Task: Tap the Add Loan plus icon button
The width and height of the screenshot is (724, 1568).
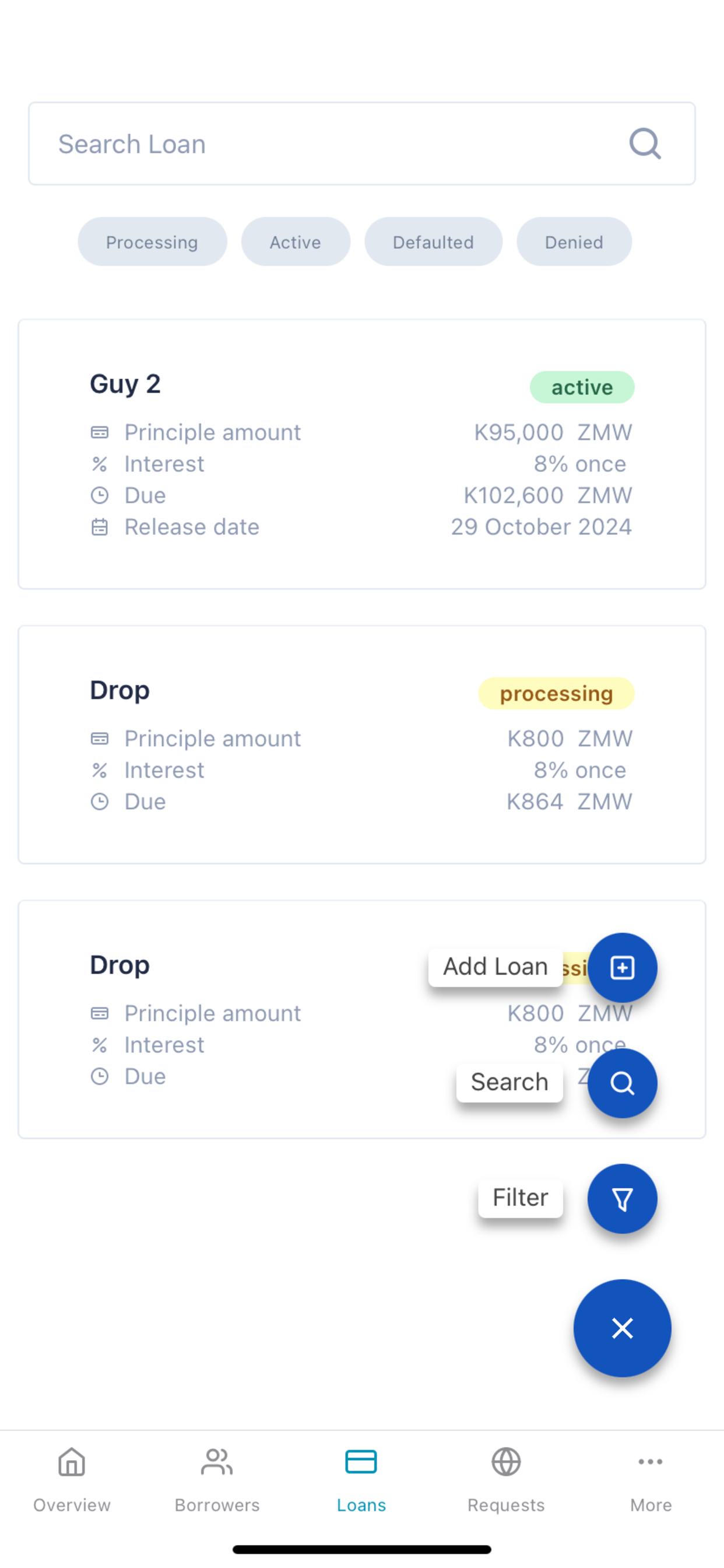Action: [622, 967]
